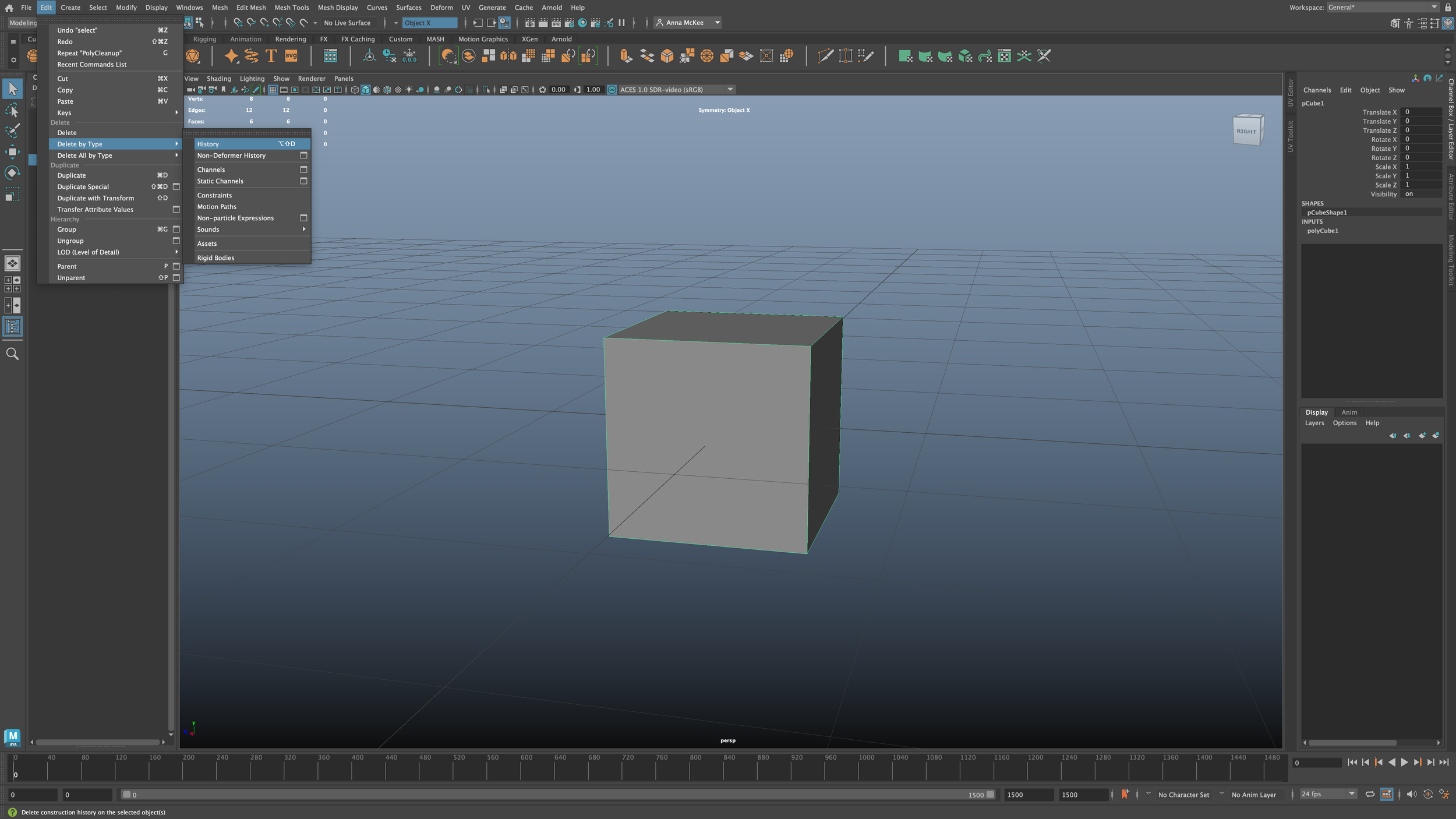Toggle audio mute speaker icon in range bar
Screen dimensions: 1456x819
coord(1411,795)
